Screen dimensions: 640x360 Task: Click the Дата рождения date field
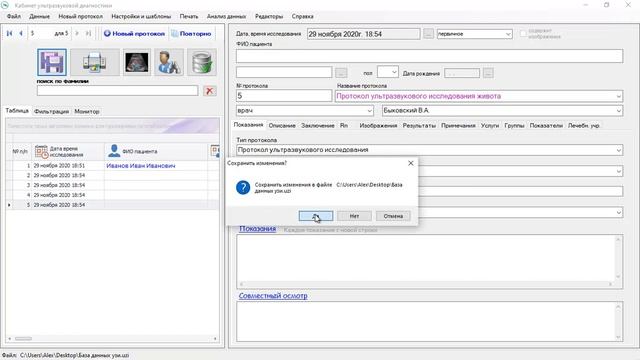click(x=462, y=73)
